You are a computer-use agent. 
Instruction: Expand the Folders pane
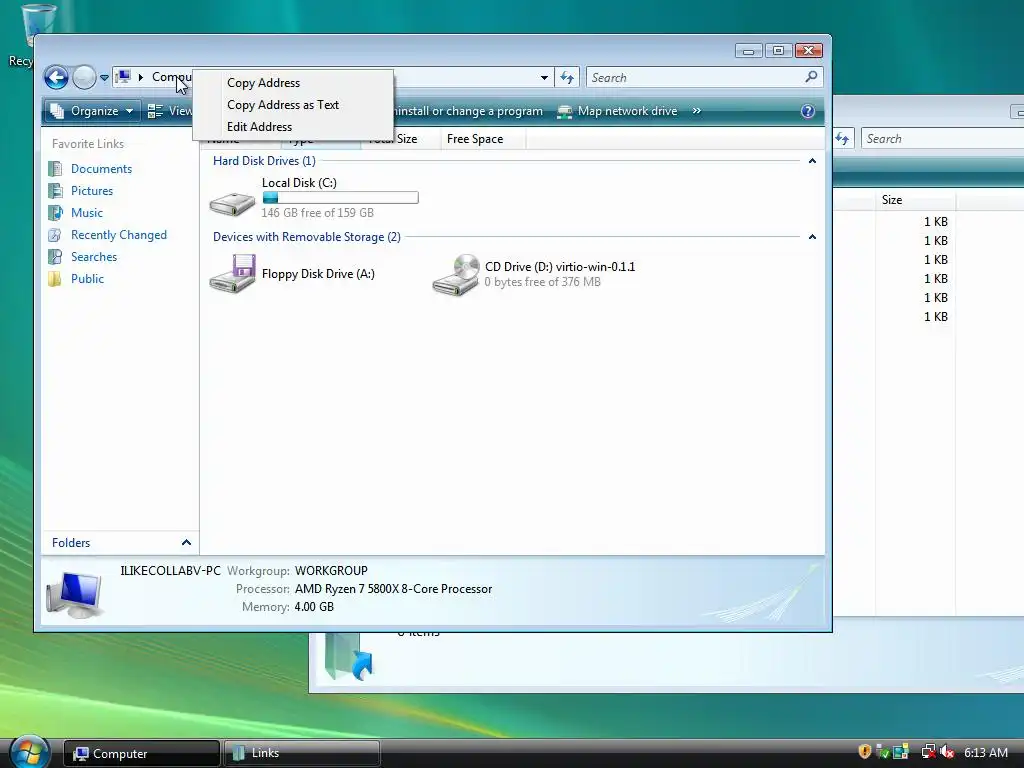(186, 543)
